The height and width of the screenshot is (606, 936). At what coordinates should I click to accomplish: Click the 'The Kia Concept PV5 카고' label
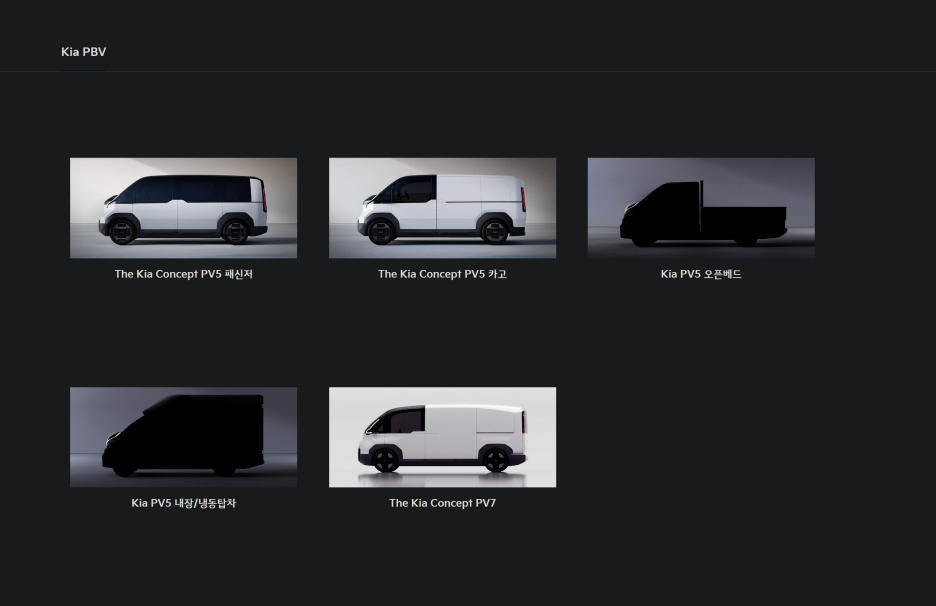(x=442, y=274)
